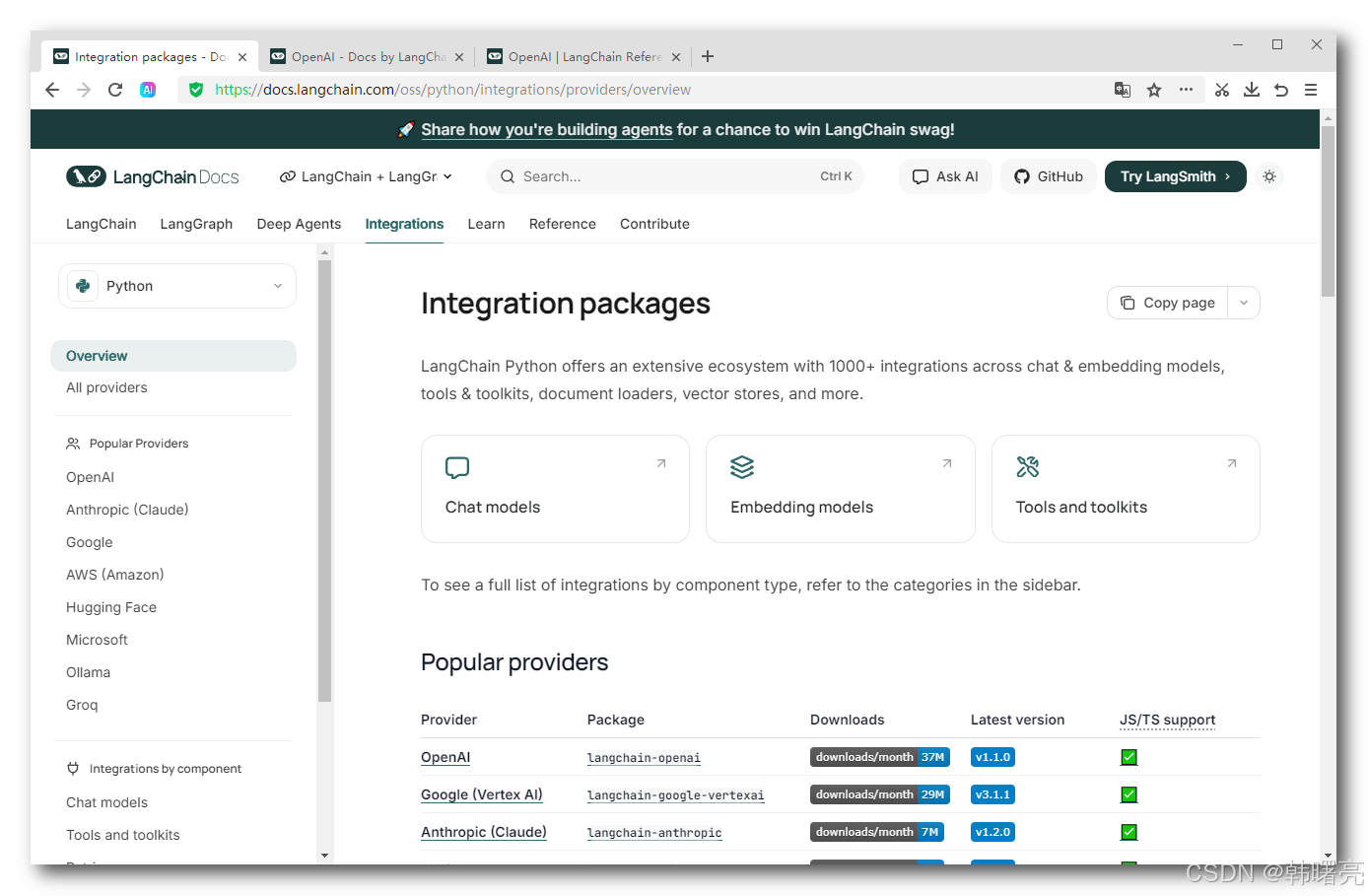Open a new browser tab with plus icon
The image size is (1368, 896).
pyautogui.click(x=708, y=56)
